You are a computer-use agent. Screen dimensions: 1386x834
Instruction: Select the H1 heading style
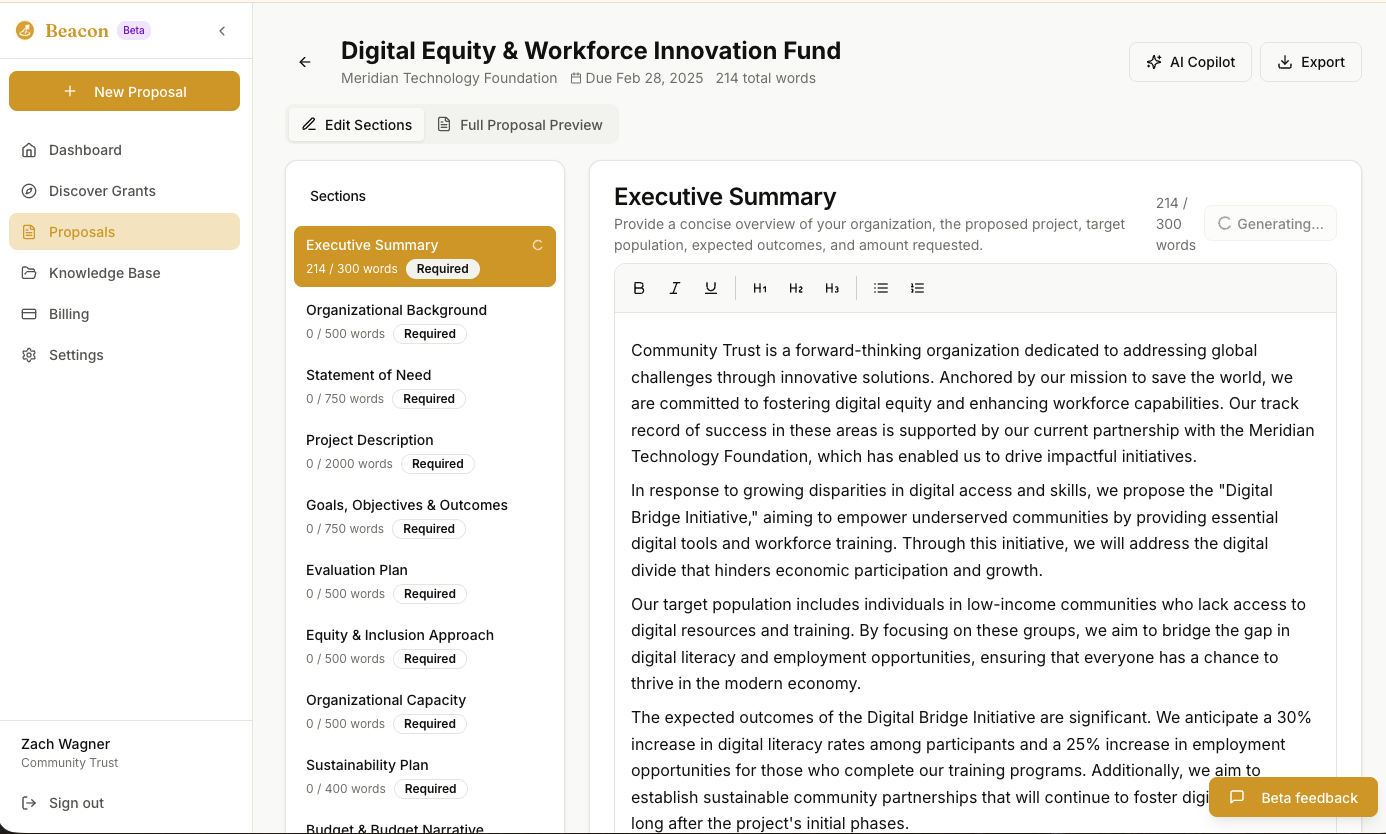[x=759, y=288]
